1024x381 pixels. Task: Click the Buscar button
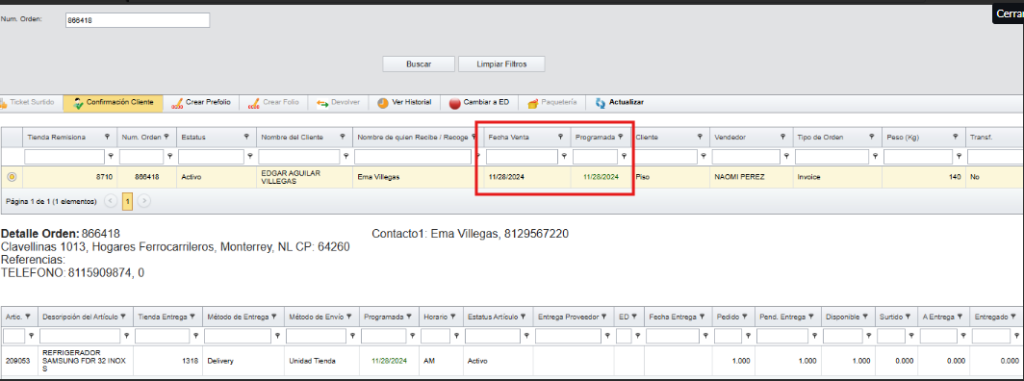click(x=418, y=64)
